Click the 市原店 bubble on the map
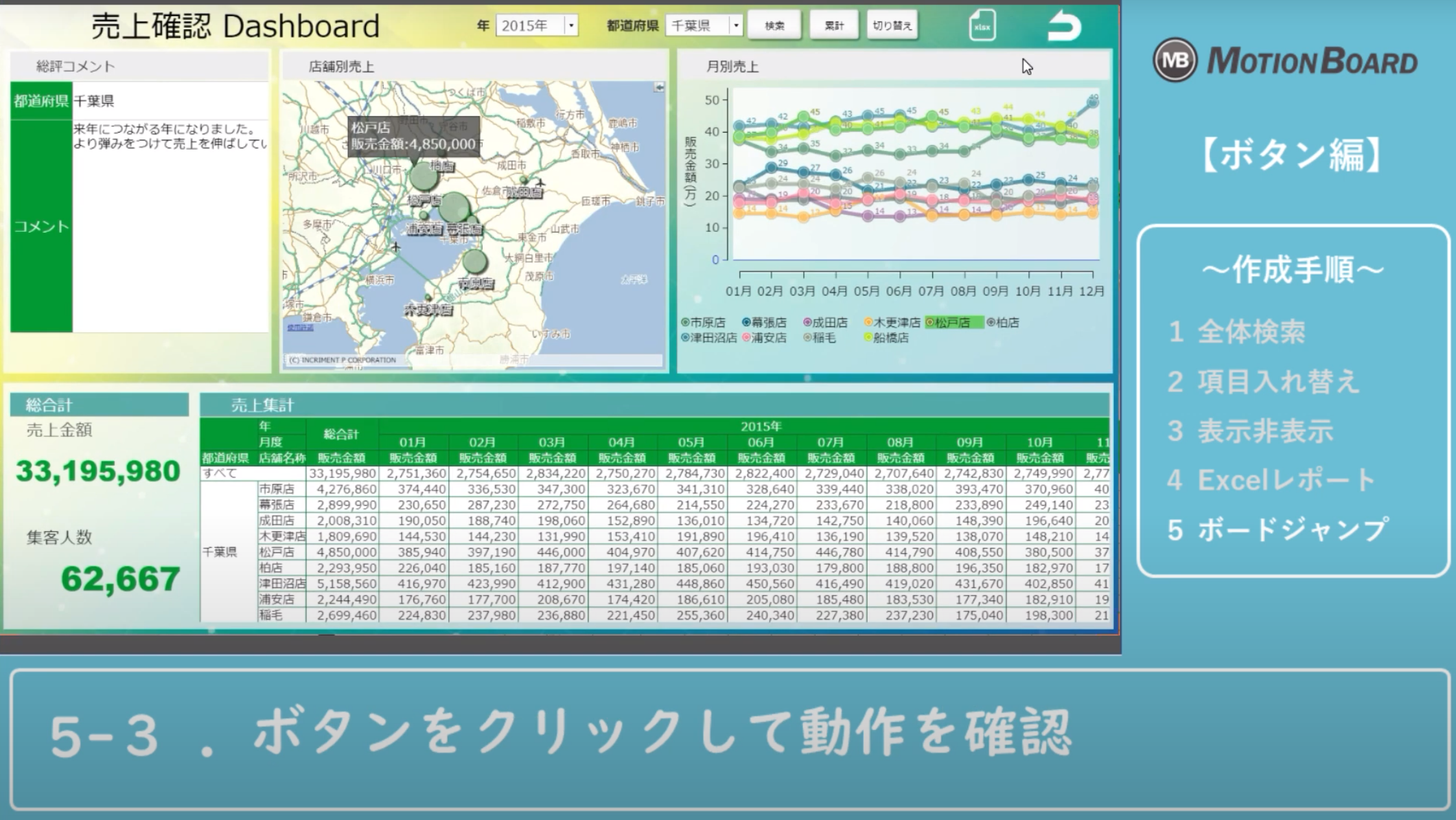 [475, 262]
